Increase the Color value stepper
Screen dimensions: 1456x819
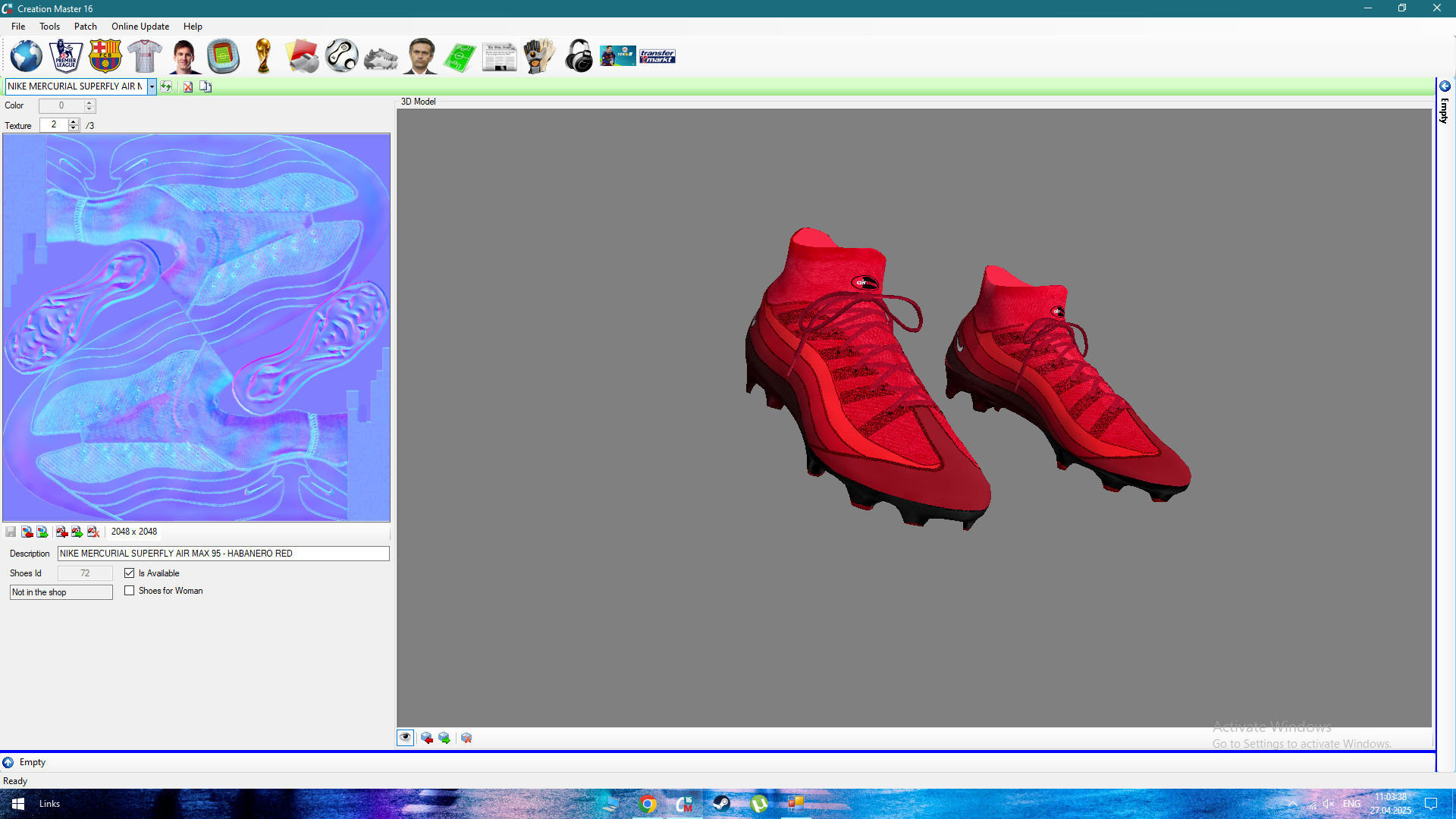click(89, 102)
